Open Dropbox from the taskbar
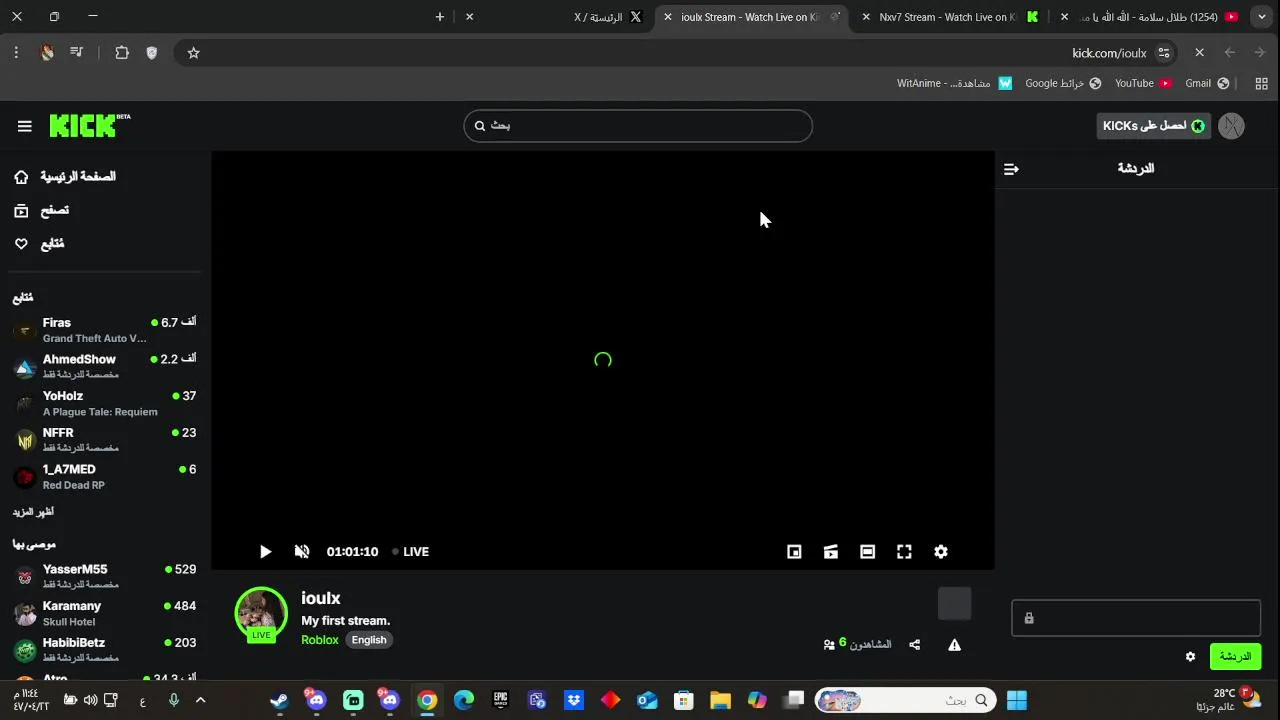The width and height of the screenshot is (1280, 720). [574, 700]
